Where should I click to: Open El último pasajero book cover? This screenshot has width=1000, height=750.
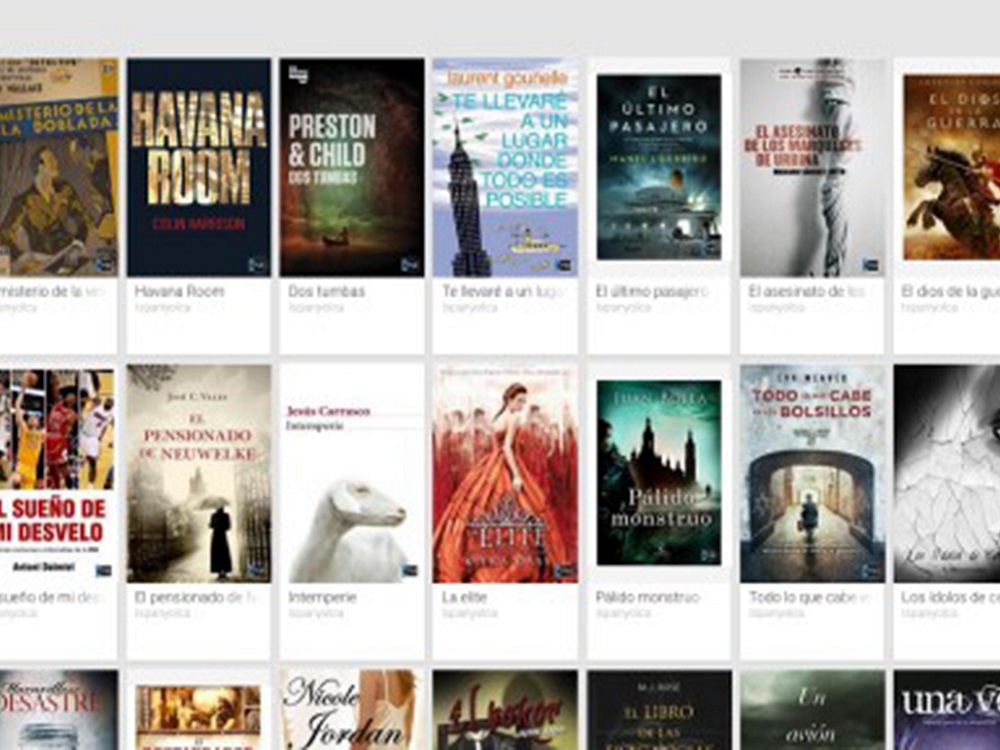click(659, 167)
